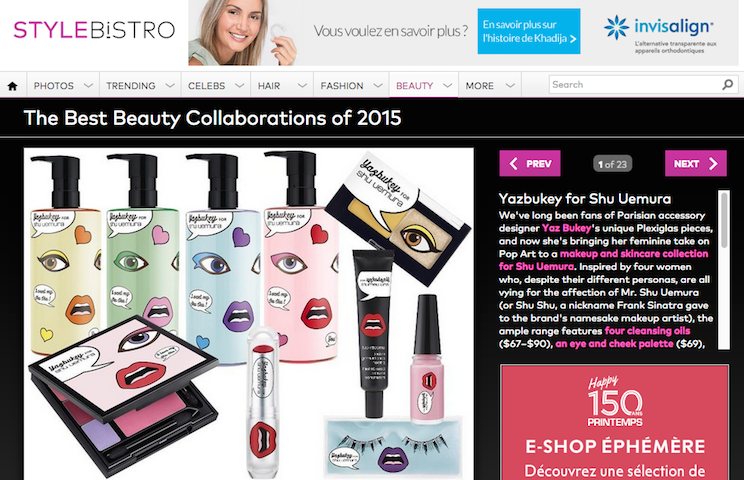
Task: Go to the previous slide
Action: (530, 164)
